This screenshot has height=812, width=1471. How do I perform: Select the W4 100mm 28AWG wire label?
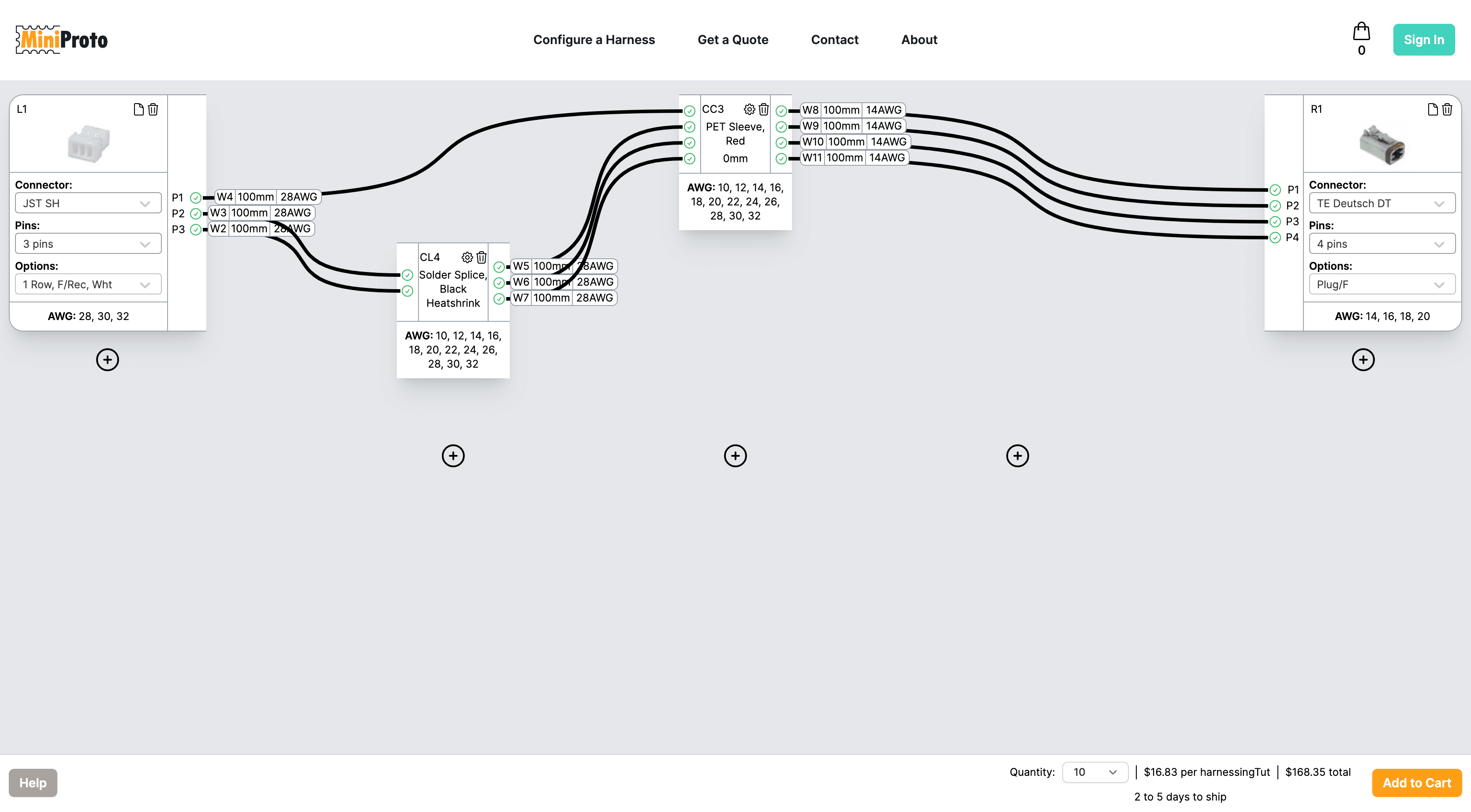(x=267, y=197)
